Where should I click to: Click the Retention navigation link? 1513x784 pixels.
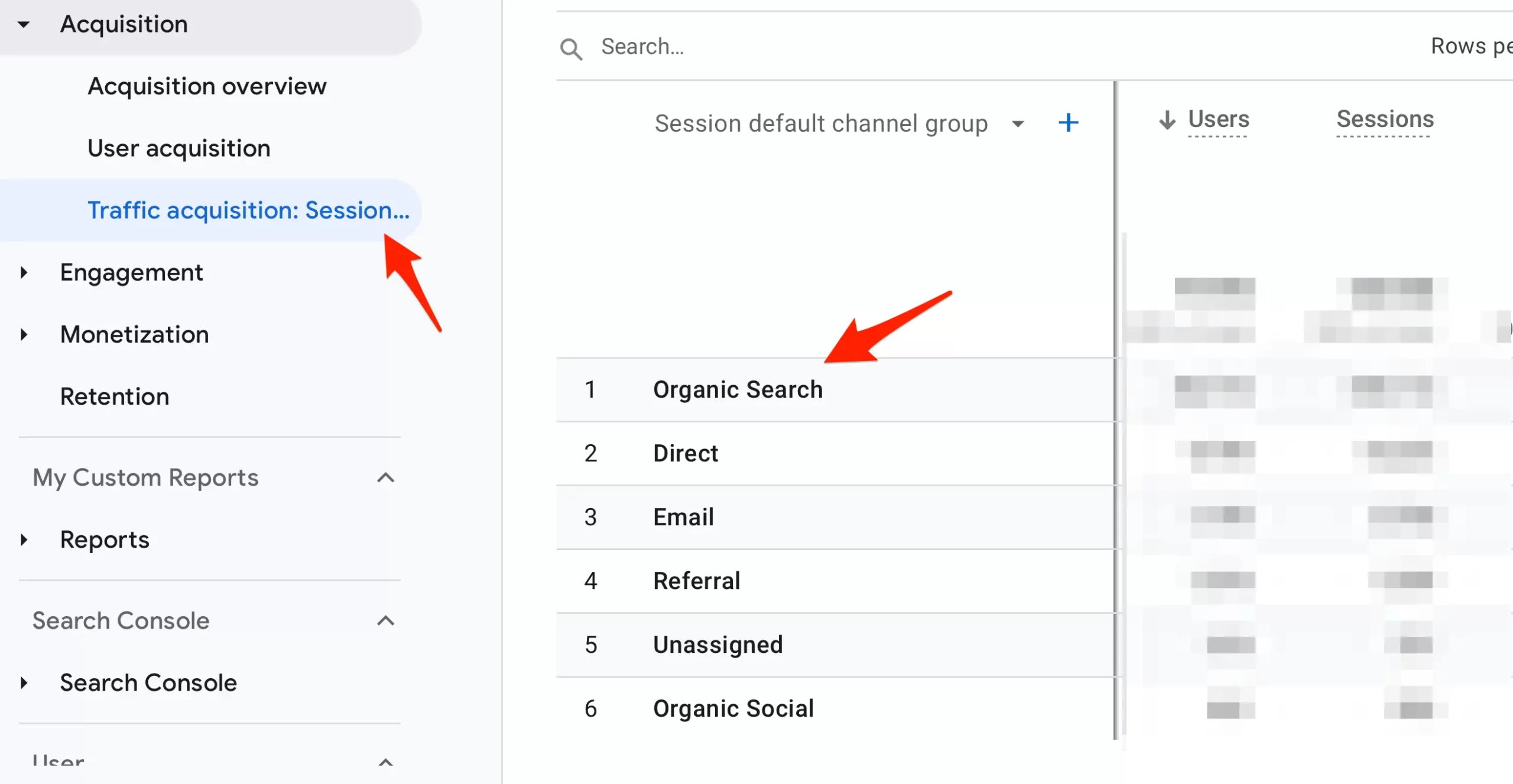(113, 396)
